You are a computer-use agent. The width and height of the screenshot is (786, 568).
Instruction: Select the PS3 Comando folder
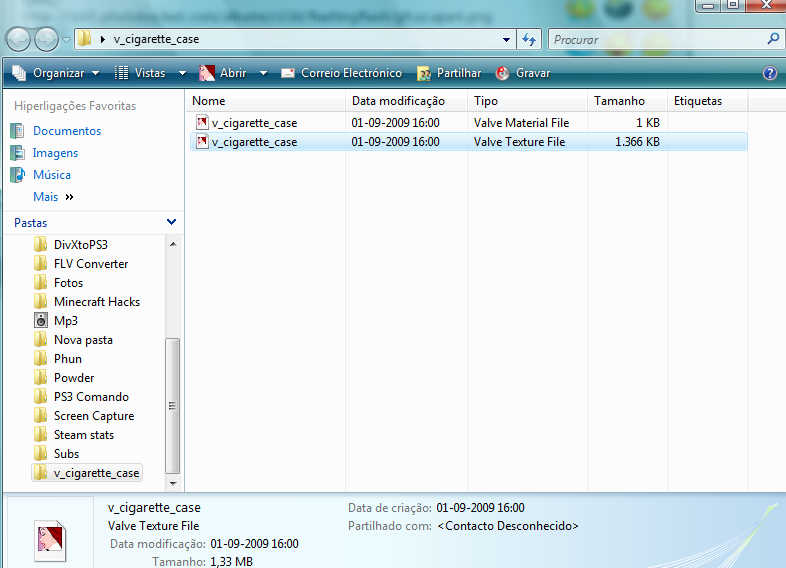coord(91,397)
